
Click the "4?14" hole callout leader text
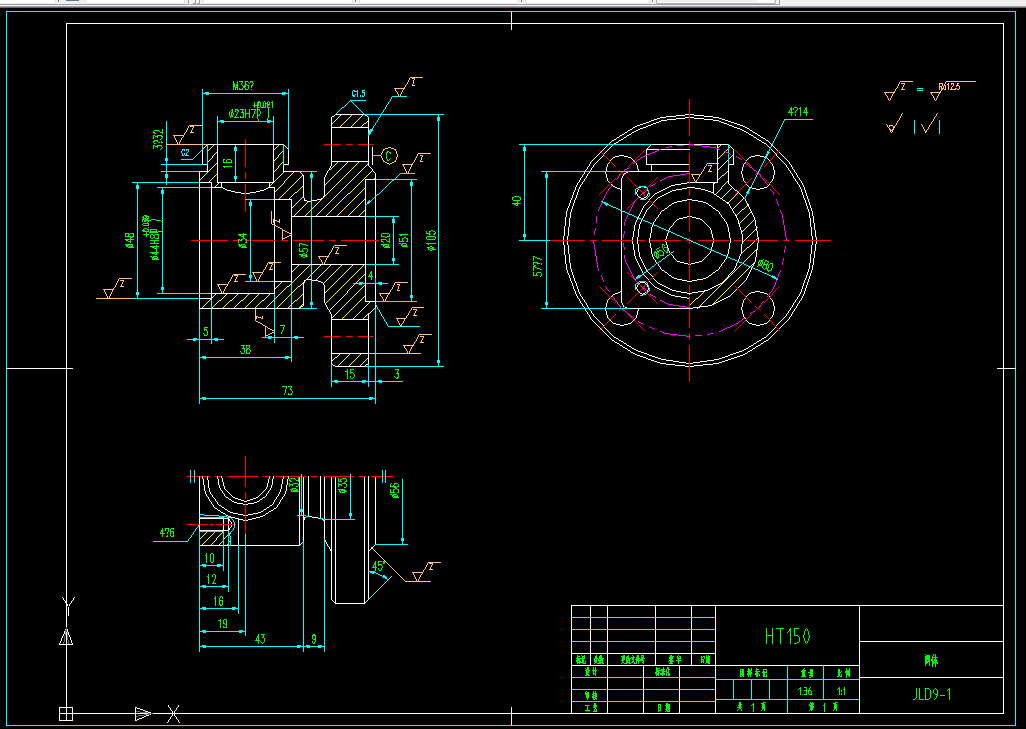(798, 112)
